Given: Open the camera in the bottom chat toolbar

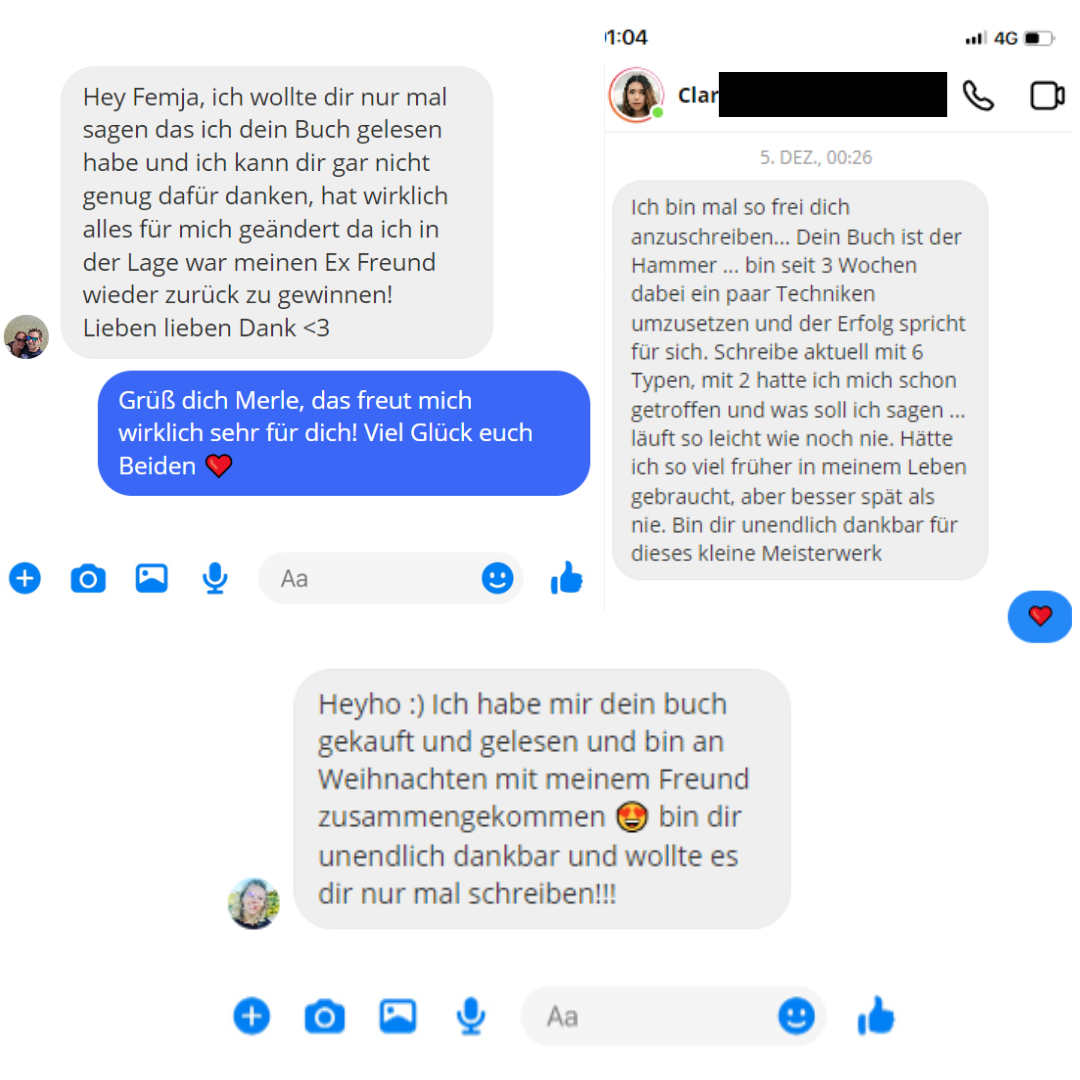Looking at the screenshot, I should point(324,1017).
